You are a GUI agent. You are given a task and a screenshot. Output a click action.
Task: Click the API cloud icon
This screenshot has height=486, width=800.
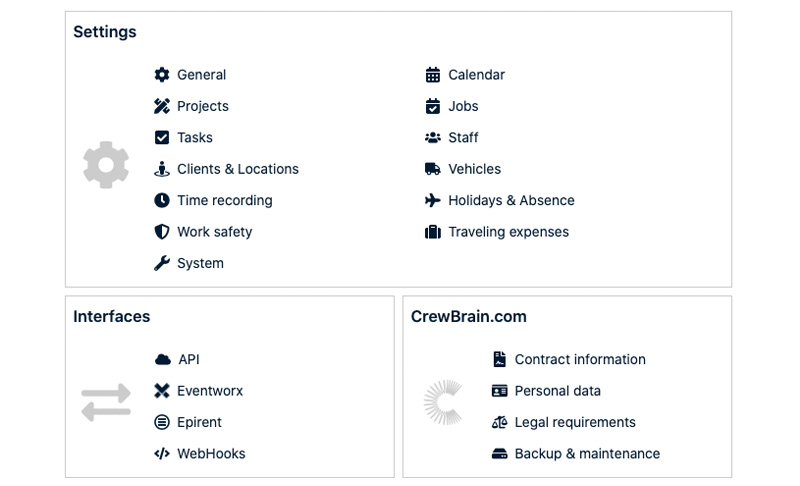pos(163,359)
